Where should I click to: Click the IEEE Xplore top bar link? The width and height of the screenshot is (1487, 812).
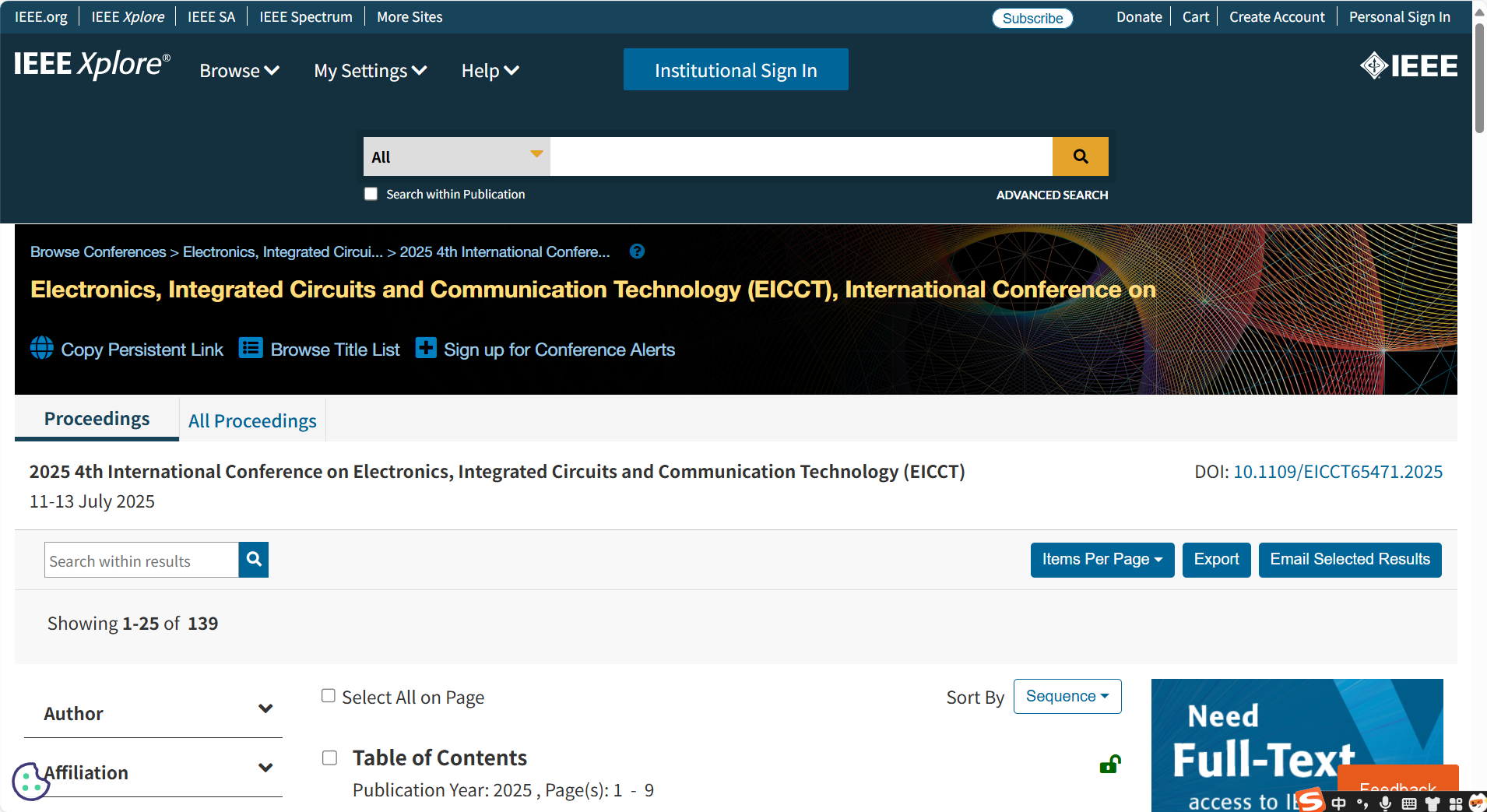(128, 17)
